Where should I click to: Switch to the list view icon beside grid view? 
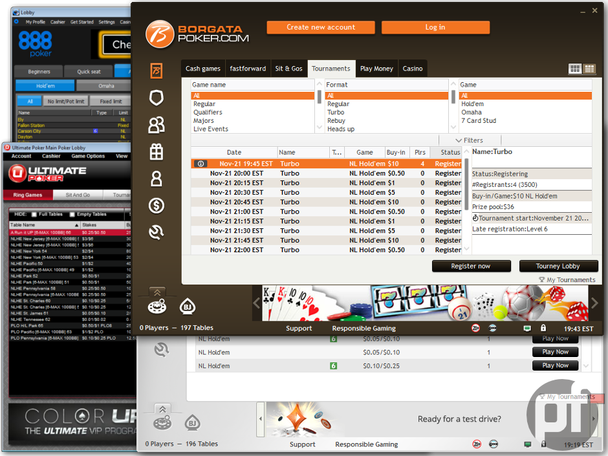click(589, 69)
